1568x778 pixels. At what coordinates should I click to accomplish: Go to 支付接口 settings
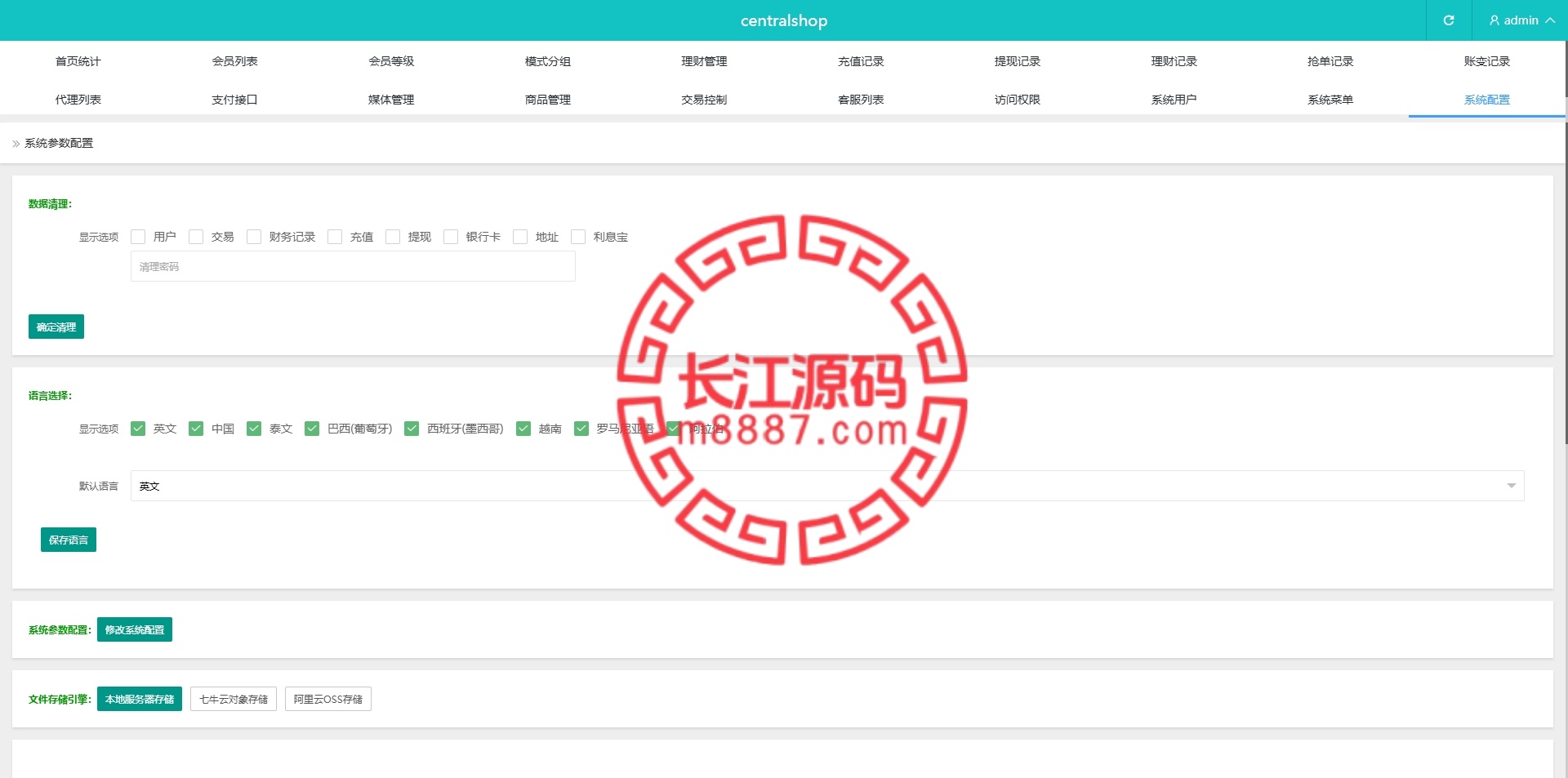pos(235,100)
